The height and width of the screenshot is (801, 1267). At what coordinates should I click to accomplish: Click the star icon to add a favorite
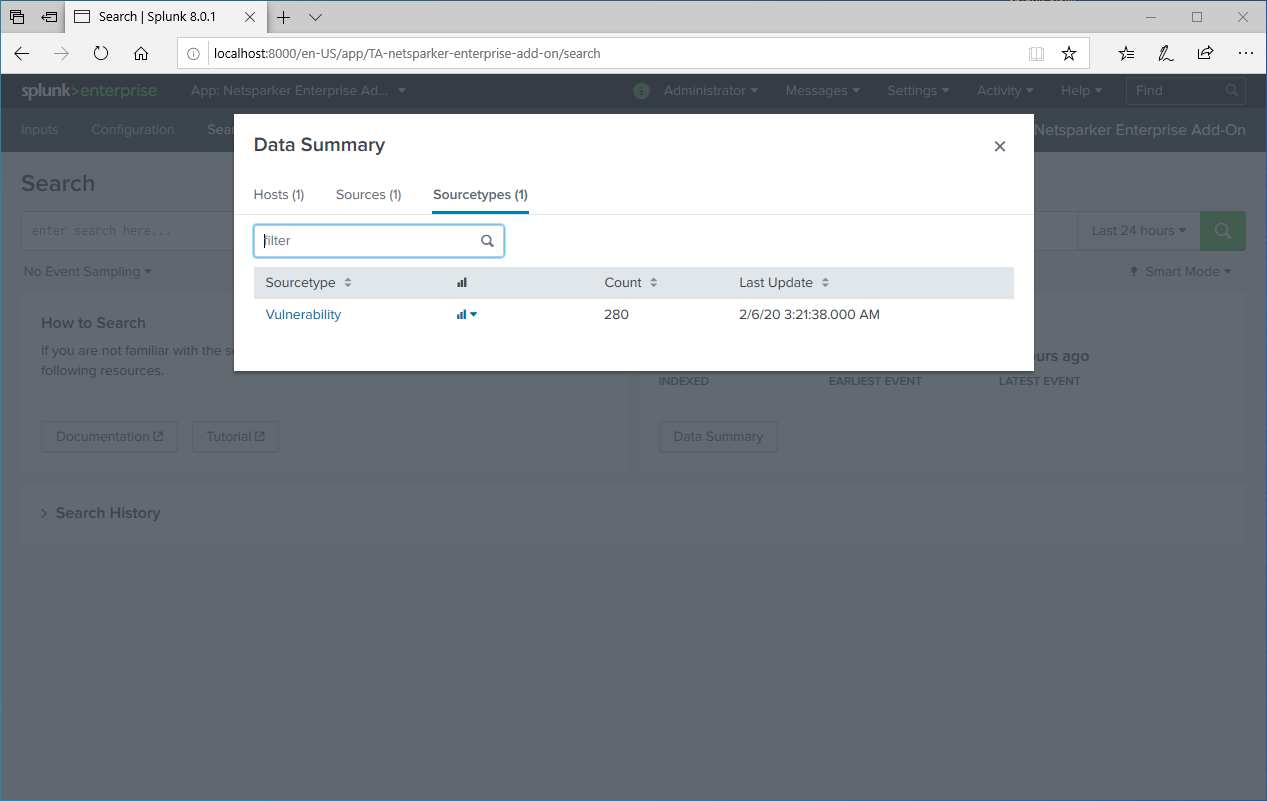(1068, 53)
